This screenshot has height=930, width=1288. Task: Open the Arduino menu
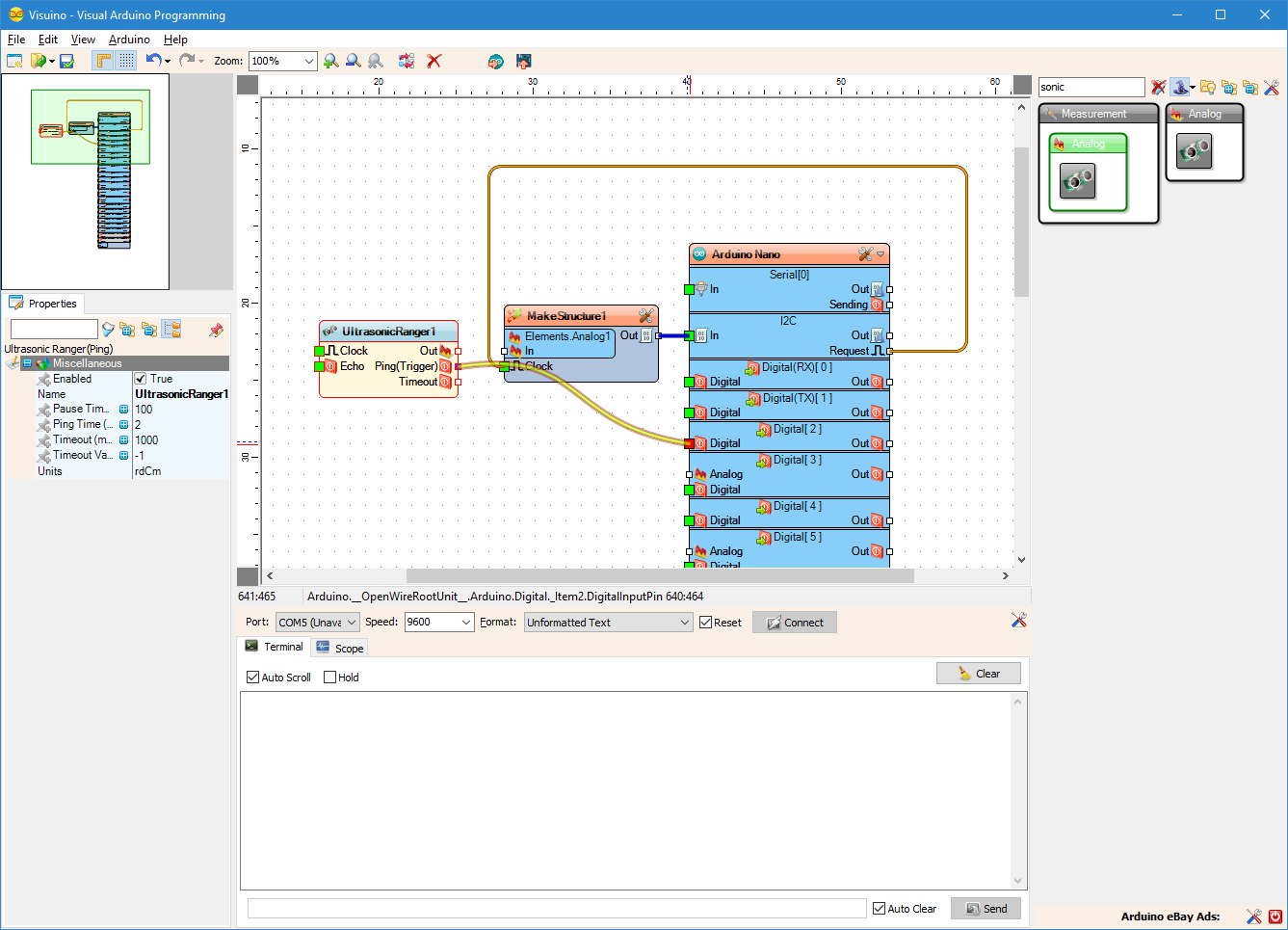[x=129, y=40]
